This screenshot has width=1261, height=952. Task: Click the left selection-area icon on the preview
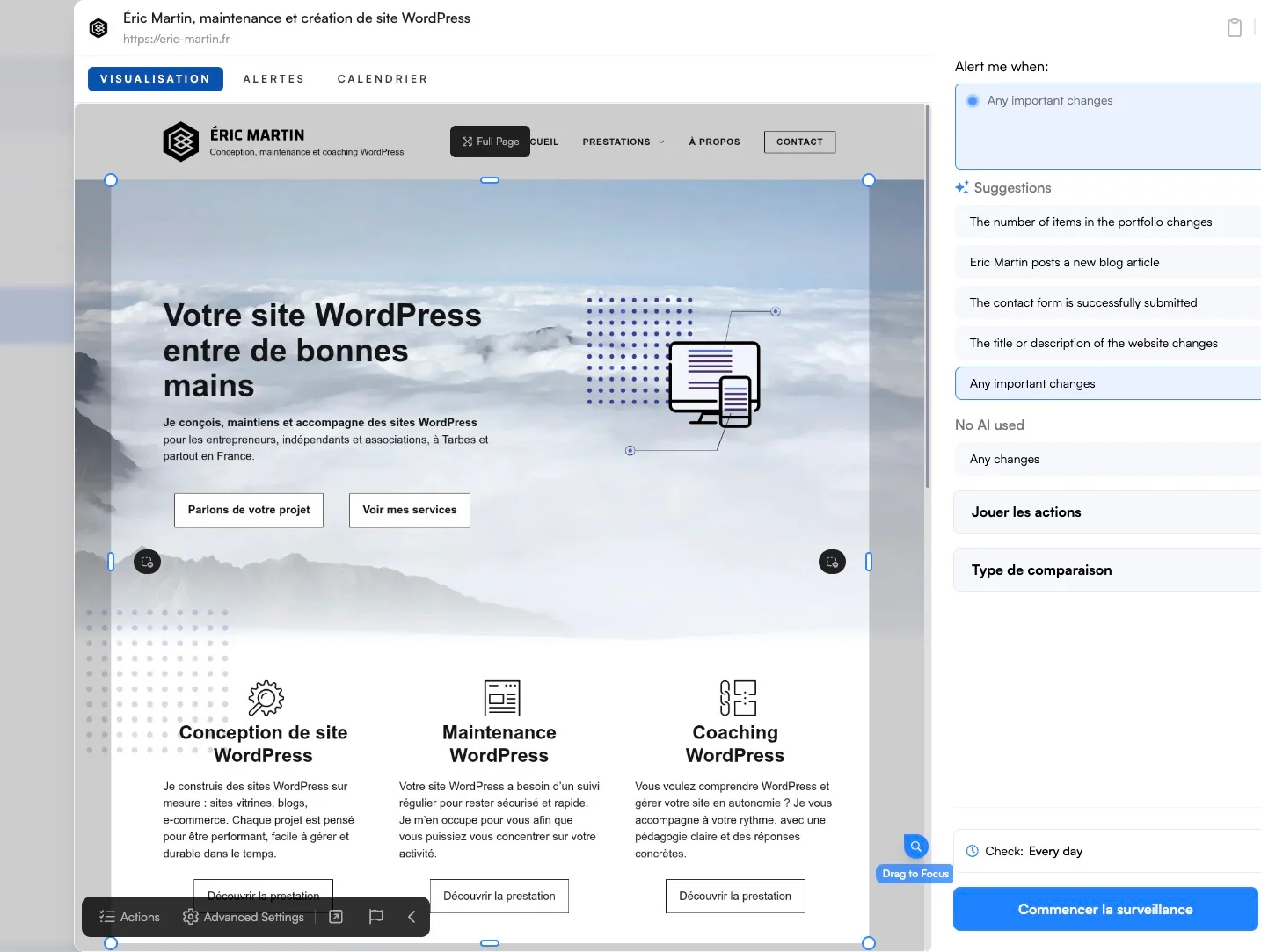pos(147,562)
